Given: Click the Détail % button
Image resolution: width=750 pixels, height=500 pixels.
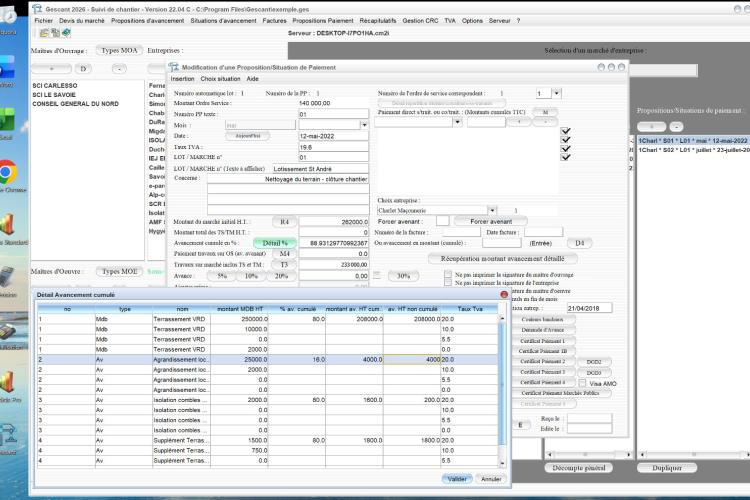Looking at the screenshot, I should 275,243.
